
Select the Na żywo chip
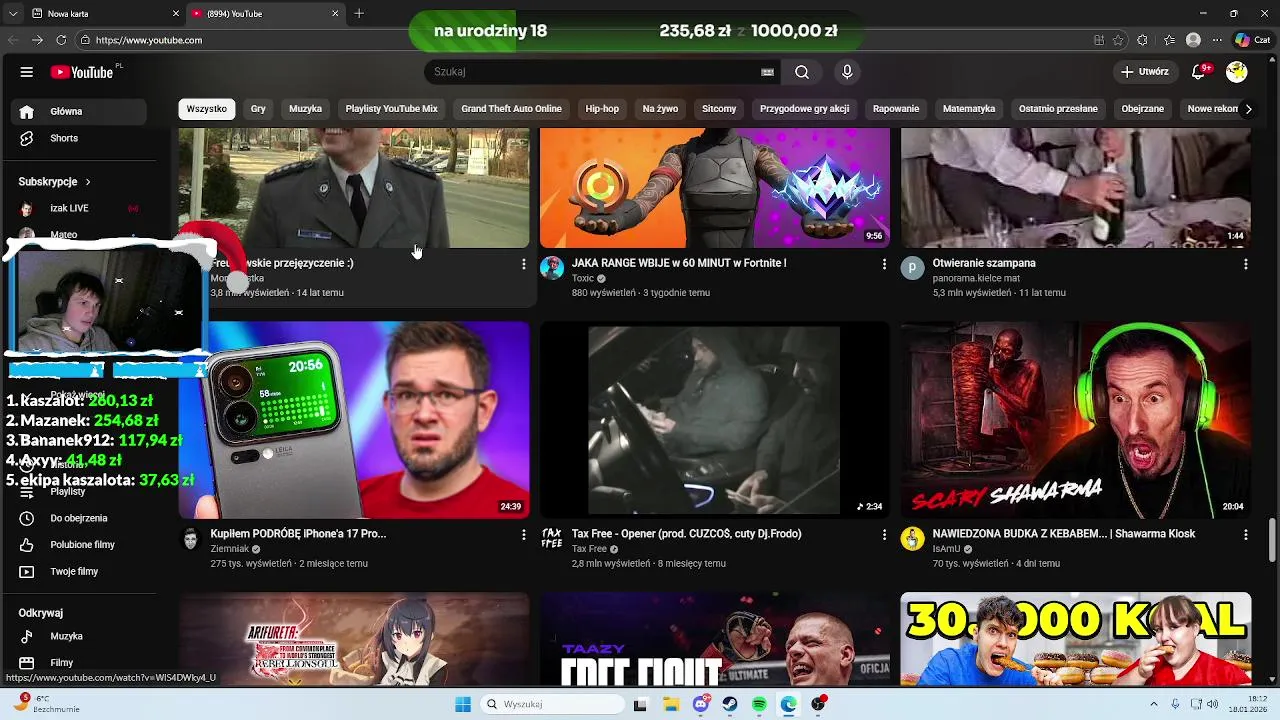pos(660,109)
